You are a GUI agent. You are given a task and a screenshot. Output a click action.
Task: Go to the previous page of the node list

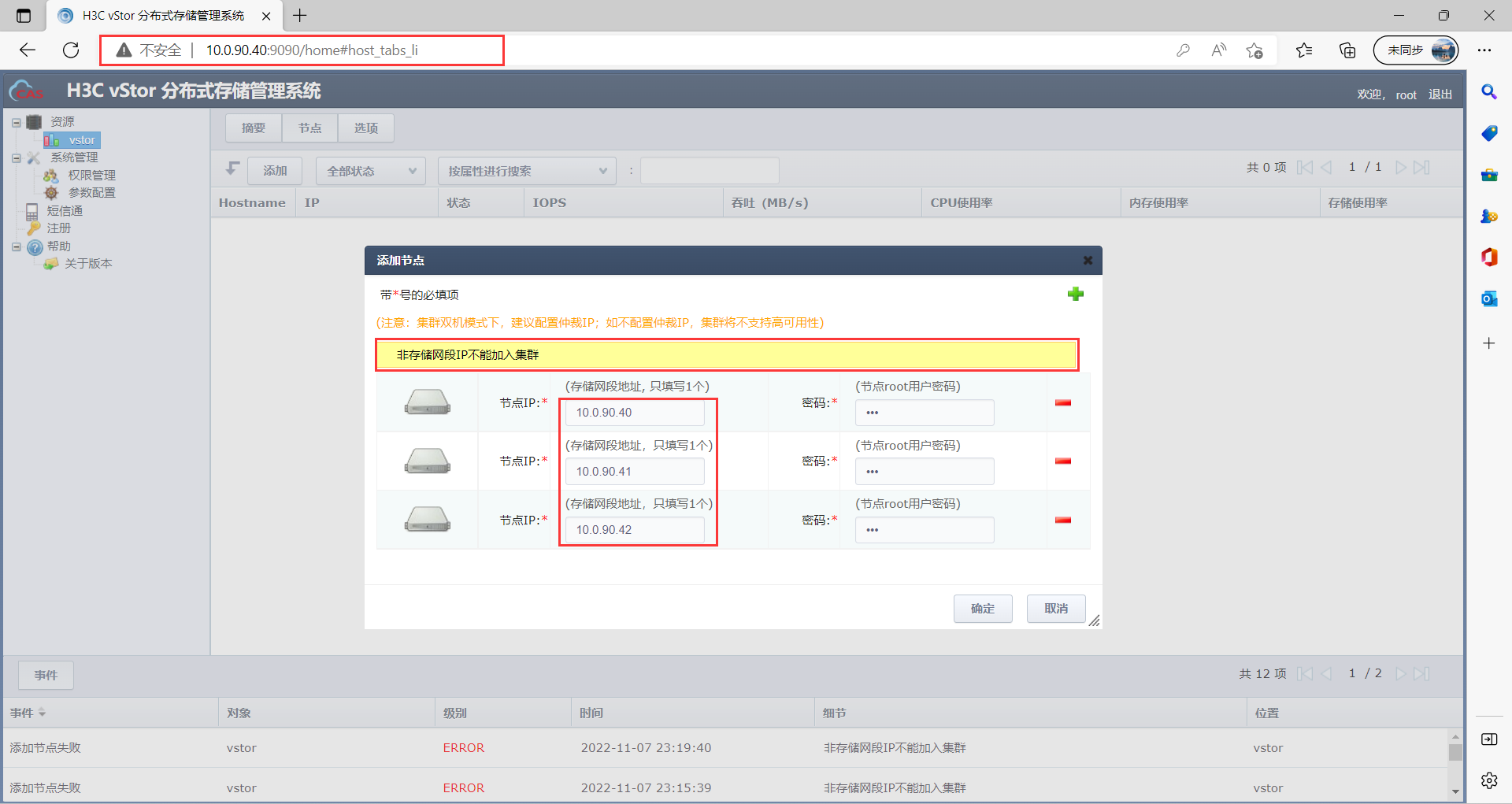point(1327,167)
